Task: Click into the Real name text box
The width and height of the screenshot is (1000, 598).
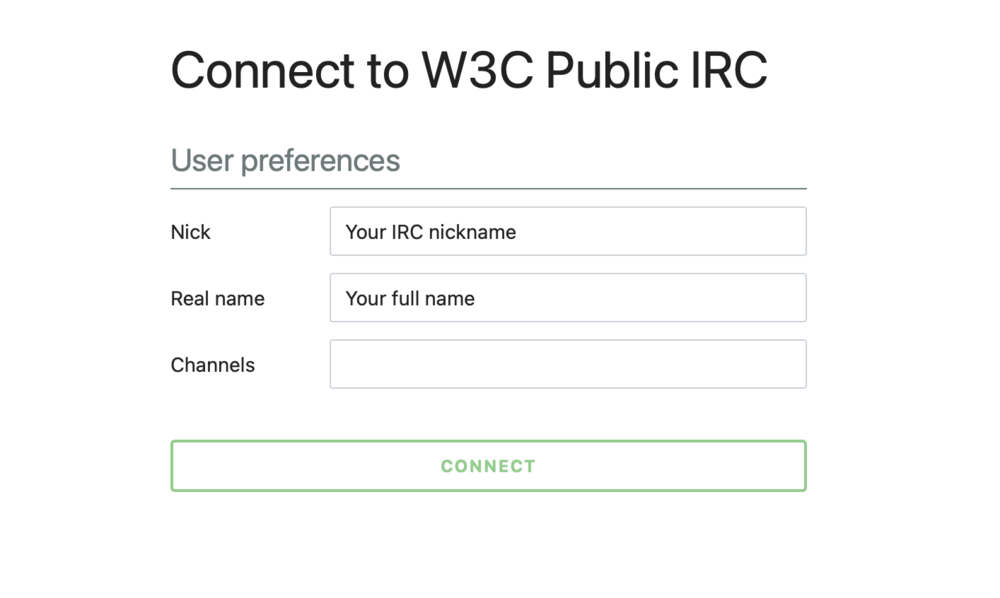Action: point(567,298)
